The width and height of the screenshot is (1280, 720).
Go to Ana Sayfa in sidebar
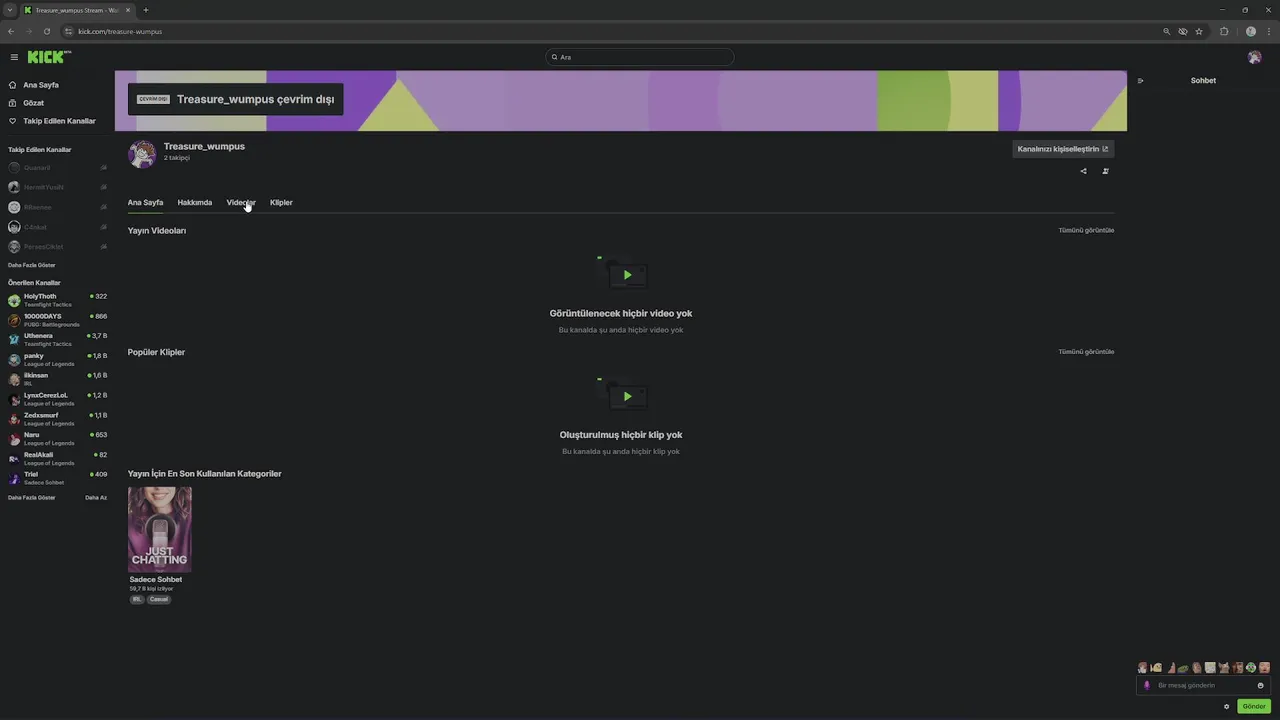tap(41, 85)
